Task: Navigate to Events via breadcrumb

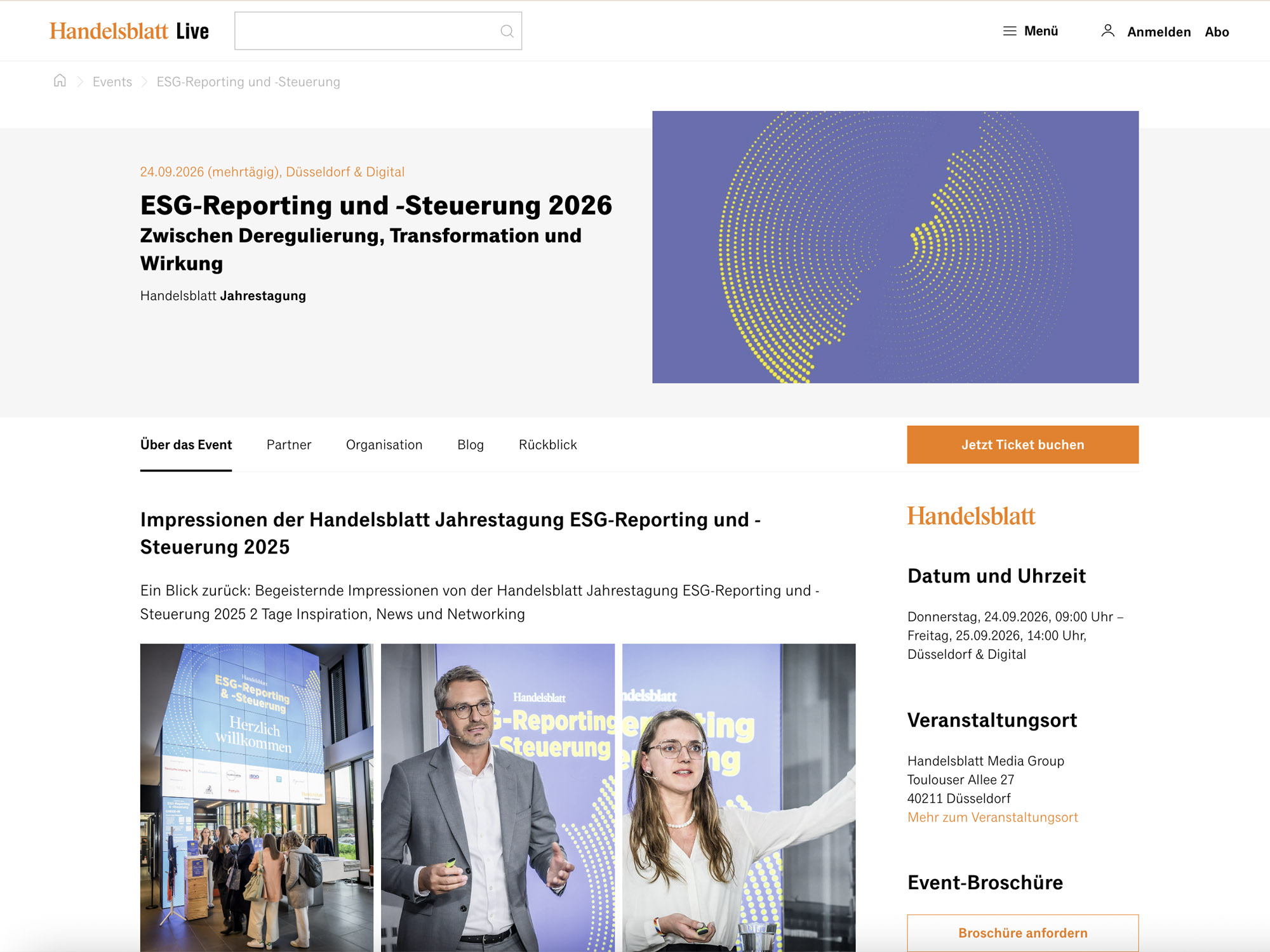Action: tap(112, 81)
